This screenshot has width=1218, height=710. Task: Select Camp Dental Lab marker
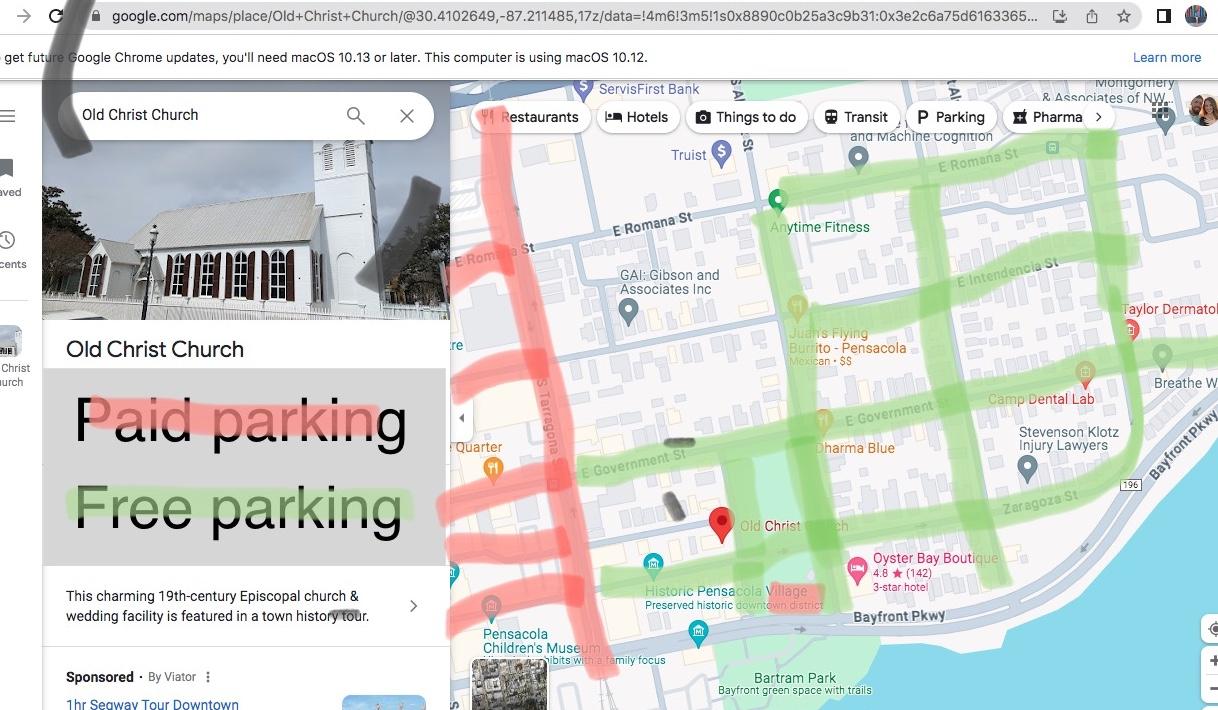tap(1085, 375)
